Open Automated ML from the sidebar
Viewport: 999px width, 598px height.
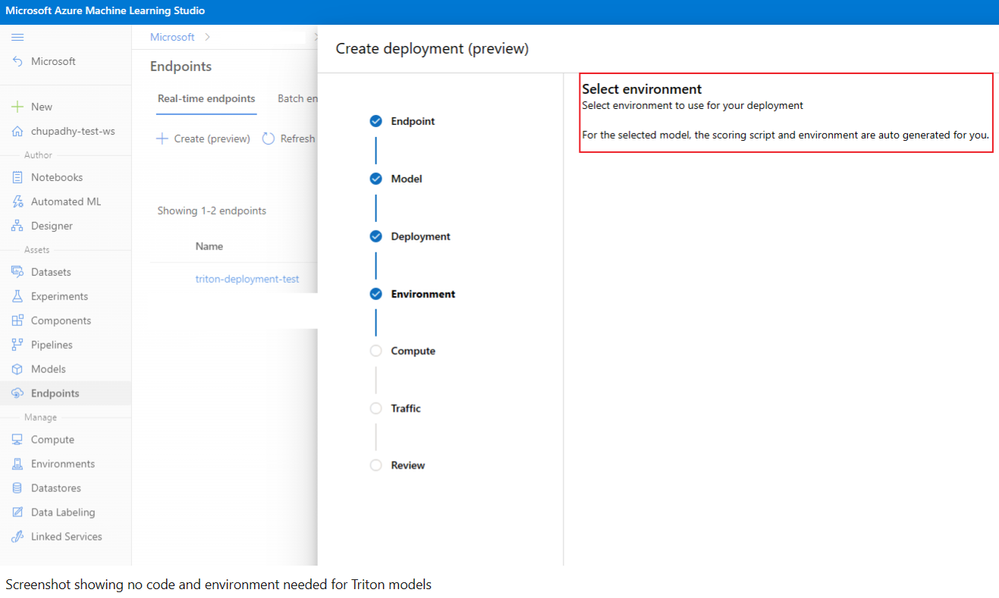coord(66,201)
